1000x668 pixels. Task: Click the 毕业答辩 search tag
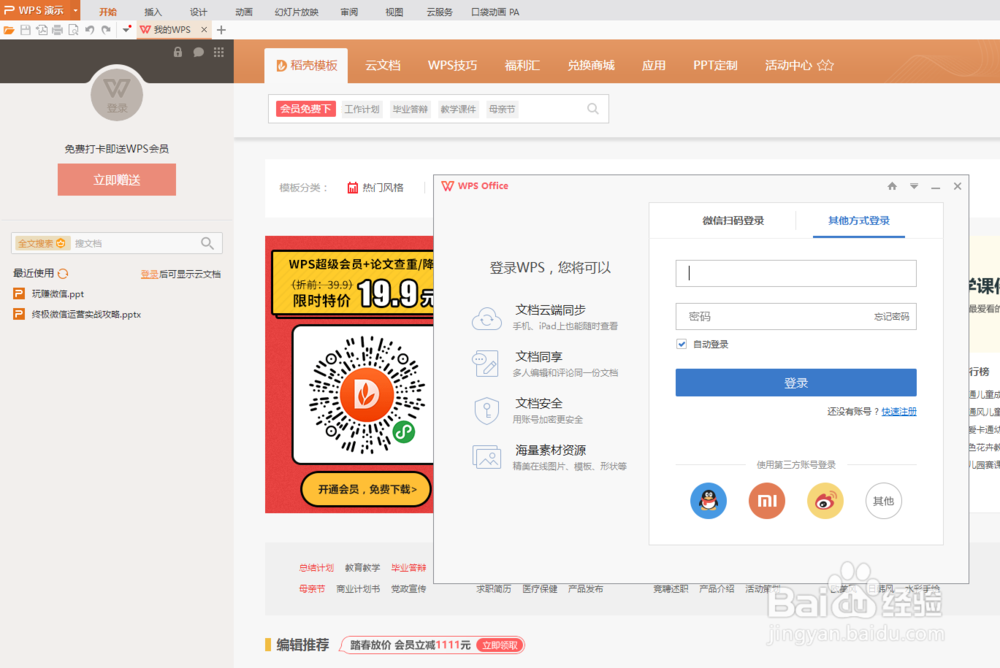click(410, 109)
